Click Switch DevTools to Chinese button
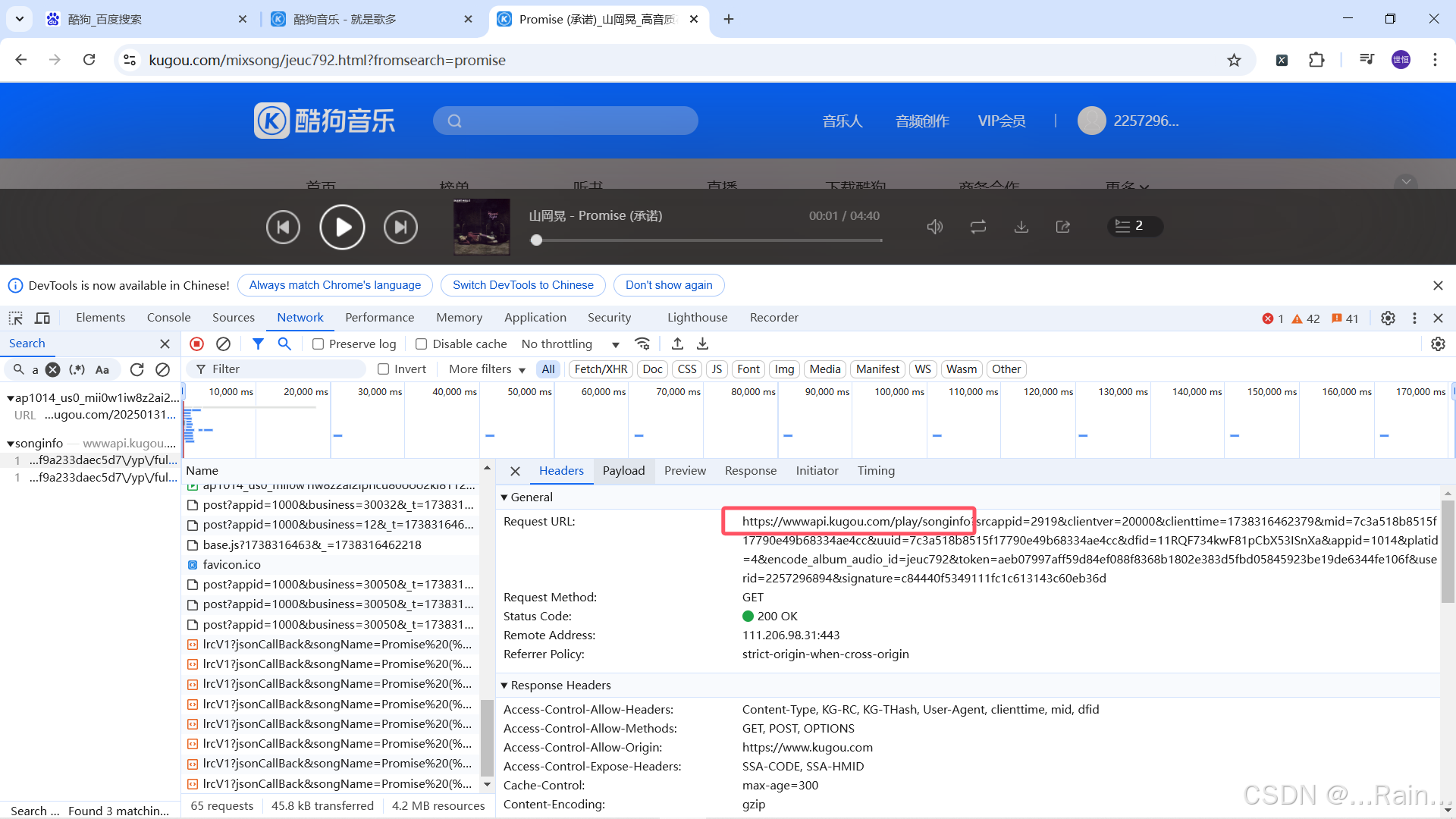 point(522,285)
